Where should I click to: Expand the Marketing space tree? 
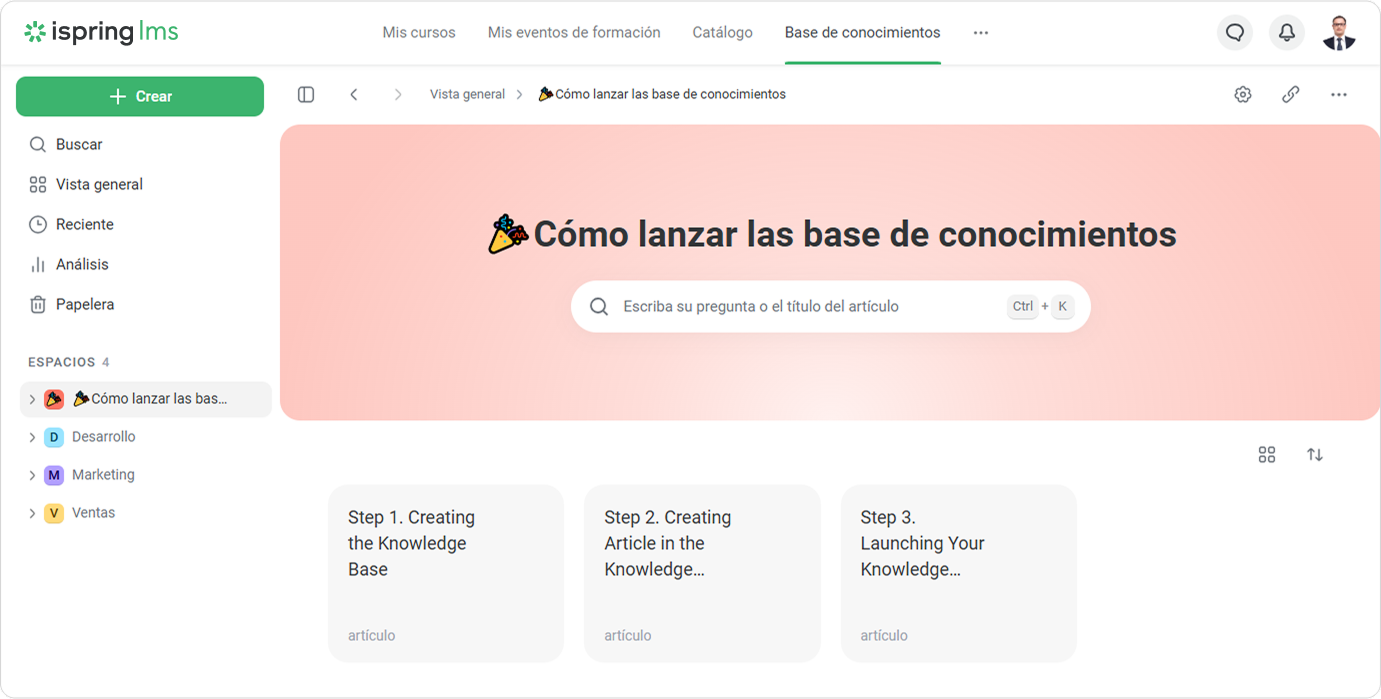tap(32, 475)
